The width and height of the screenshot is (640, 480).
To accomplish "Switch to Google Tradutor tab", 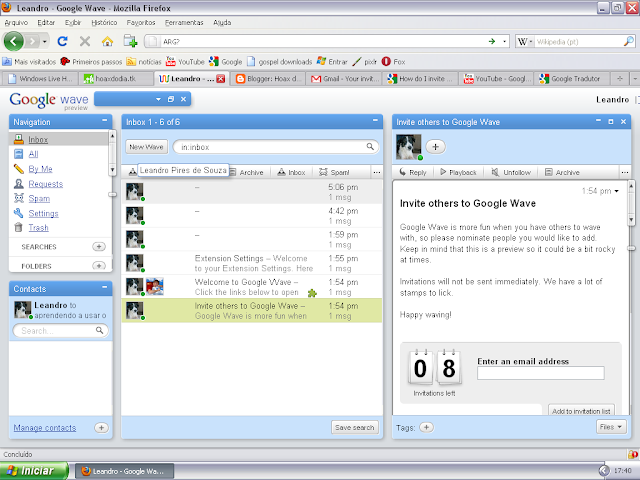I will tap(572, 78).
